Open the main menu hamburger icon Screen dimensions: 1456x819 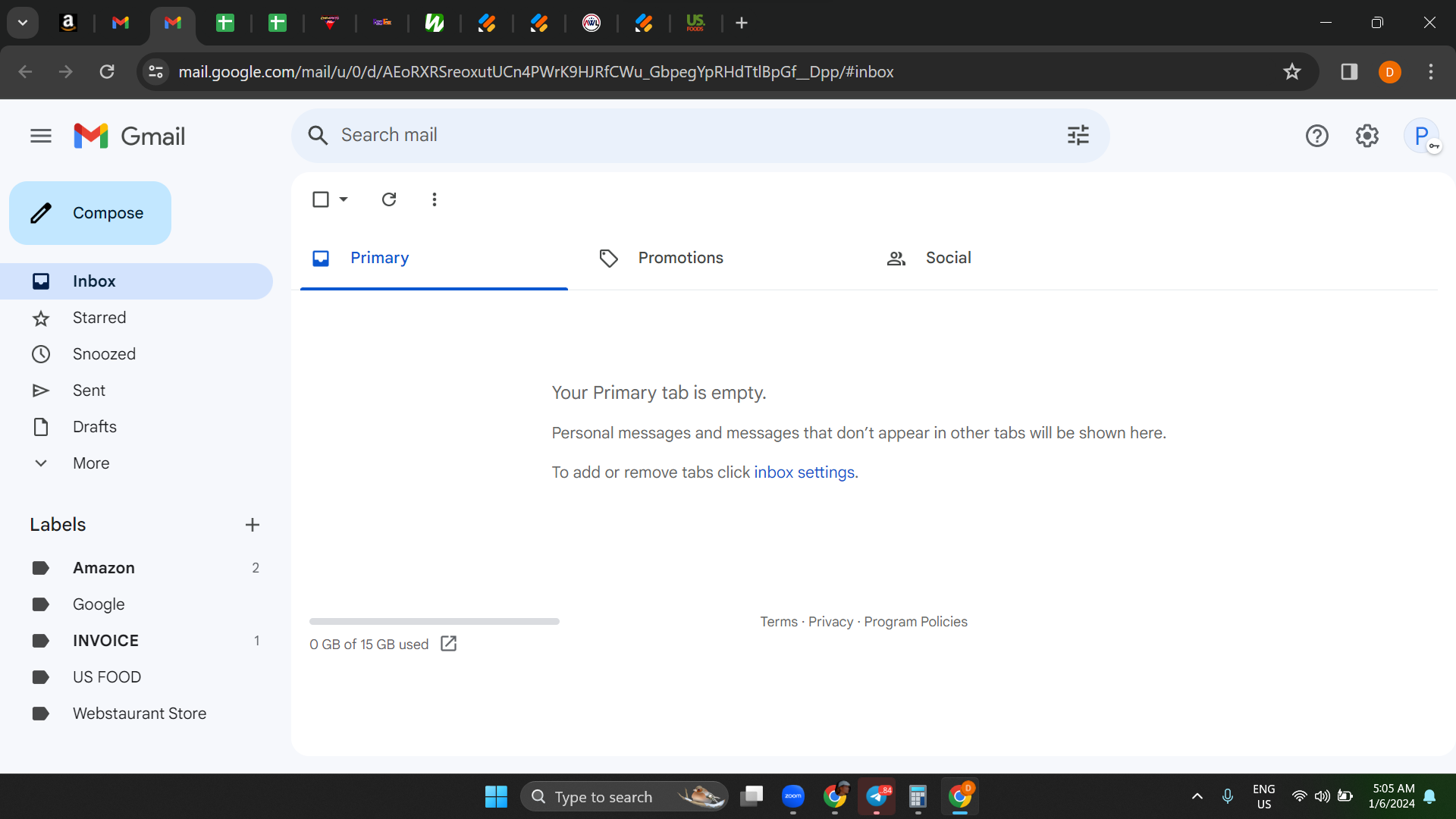(x=41, y=136)
